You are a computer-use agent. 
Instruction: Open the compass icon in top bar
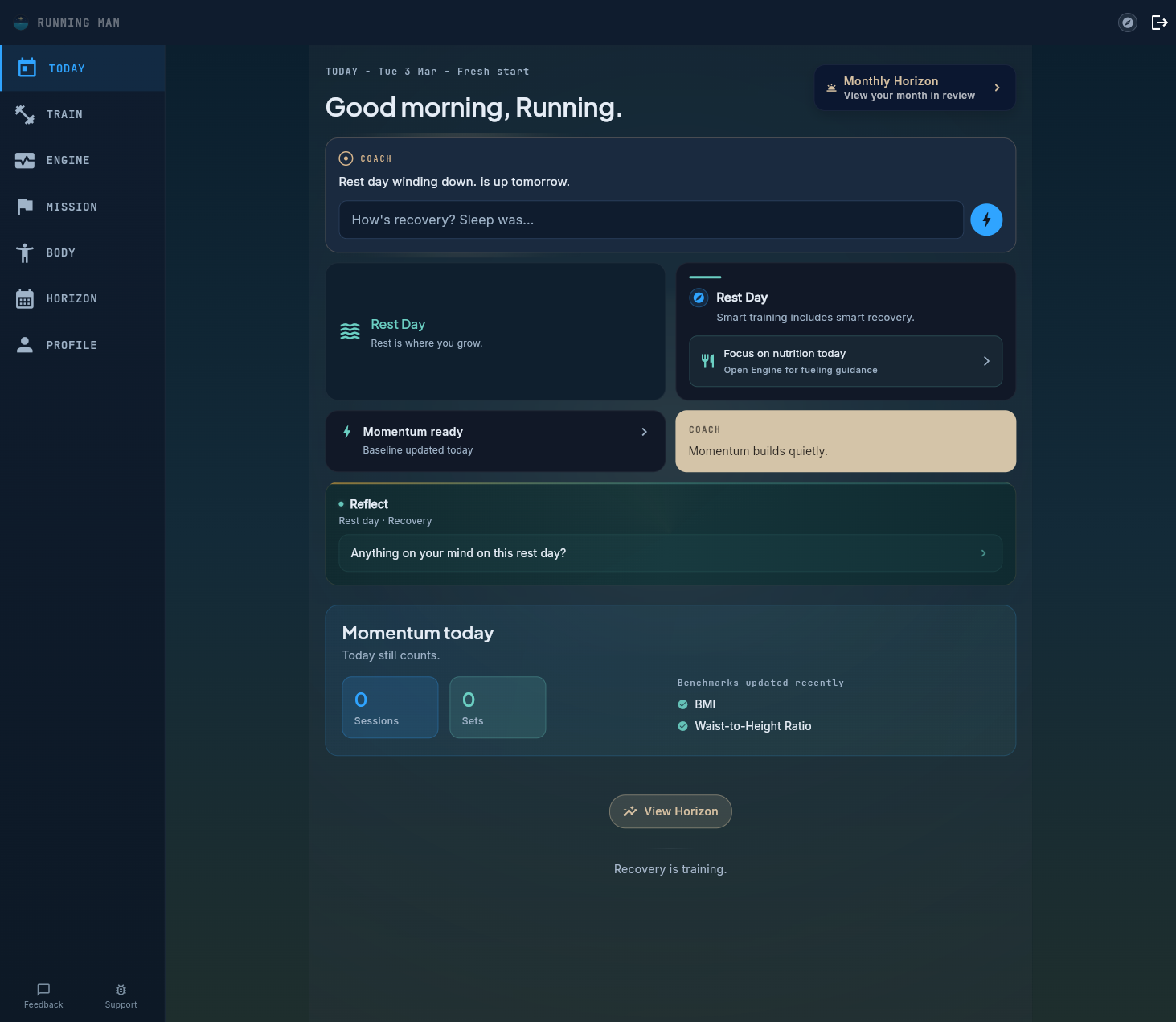click(1127, 23)
